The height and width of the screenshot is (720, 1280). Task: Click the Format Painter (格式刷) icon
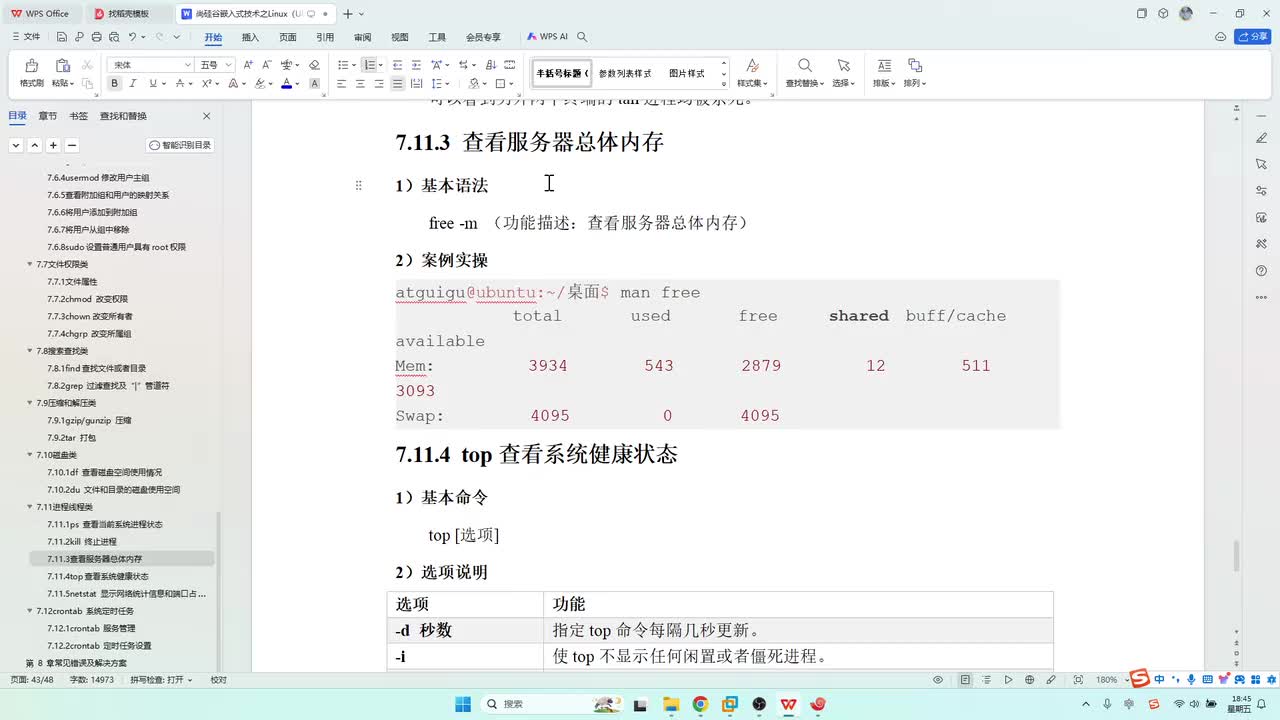(31, 66)
